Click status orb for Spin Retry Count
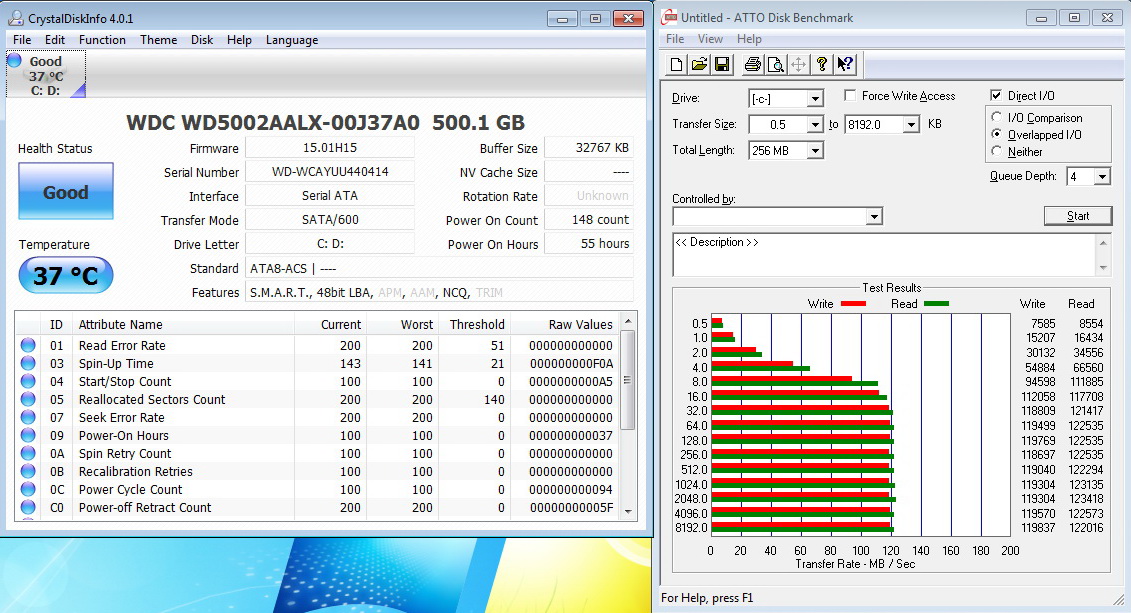The width and height of the screenshot is (1131, 613). click(x=28, y=454)
